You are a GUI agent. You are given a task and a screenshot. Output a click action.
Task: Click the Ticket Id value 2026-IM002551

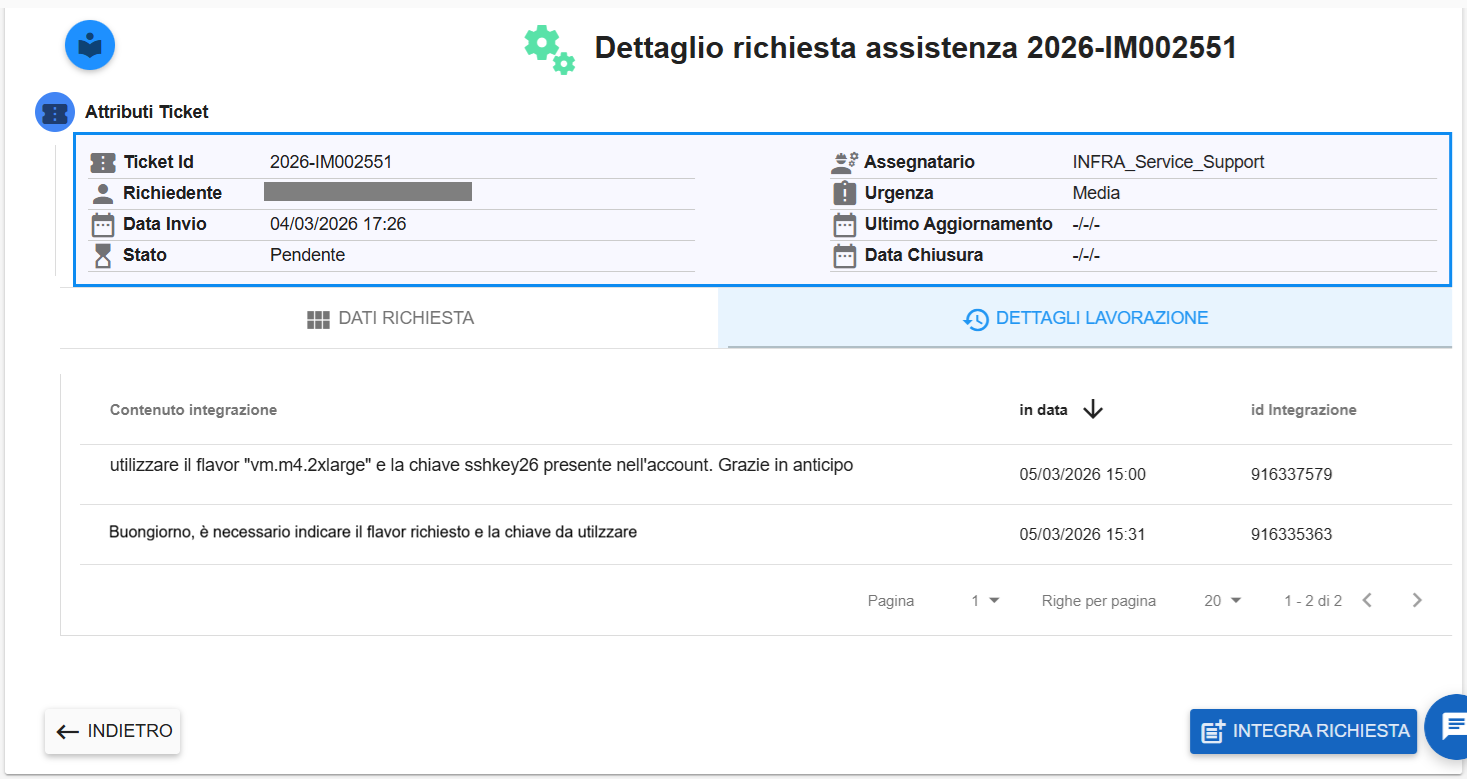331,162
